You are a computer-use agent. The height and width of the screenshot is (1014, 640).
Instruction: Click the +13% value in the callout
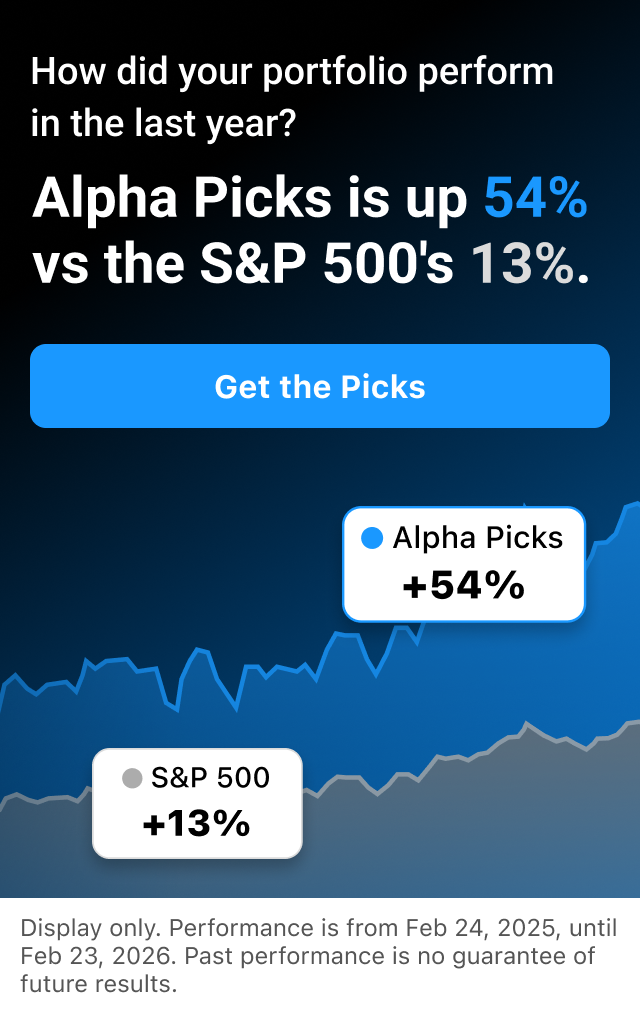196,824
